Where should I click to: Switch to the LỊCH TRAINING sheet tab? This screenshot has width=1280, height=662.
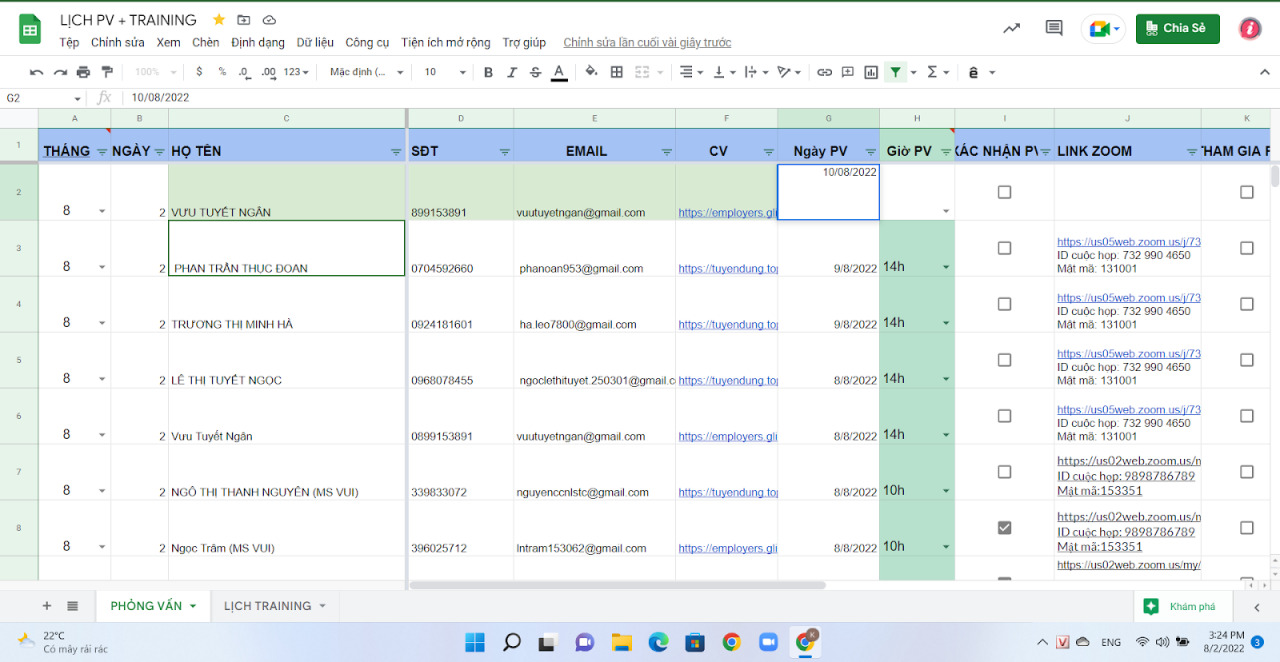pyautogui.click(x=266, y=605)
